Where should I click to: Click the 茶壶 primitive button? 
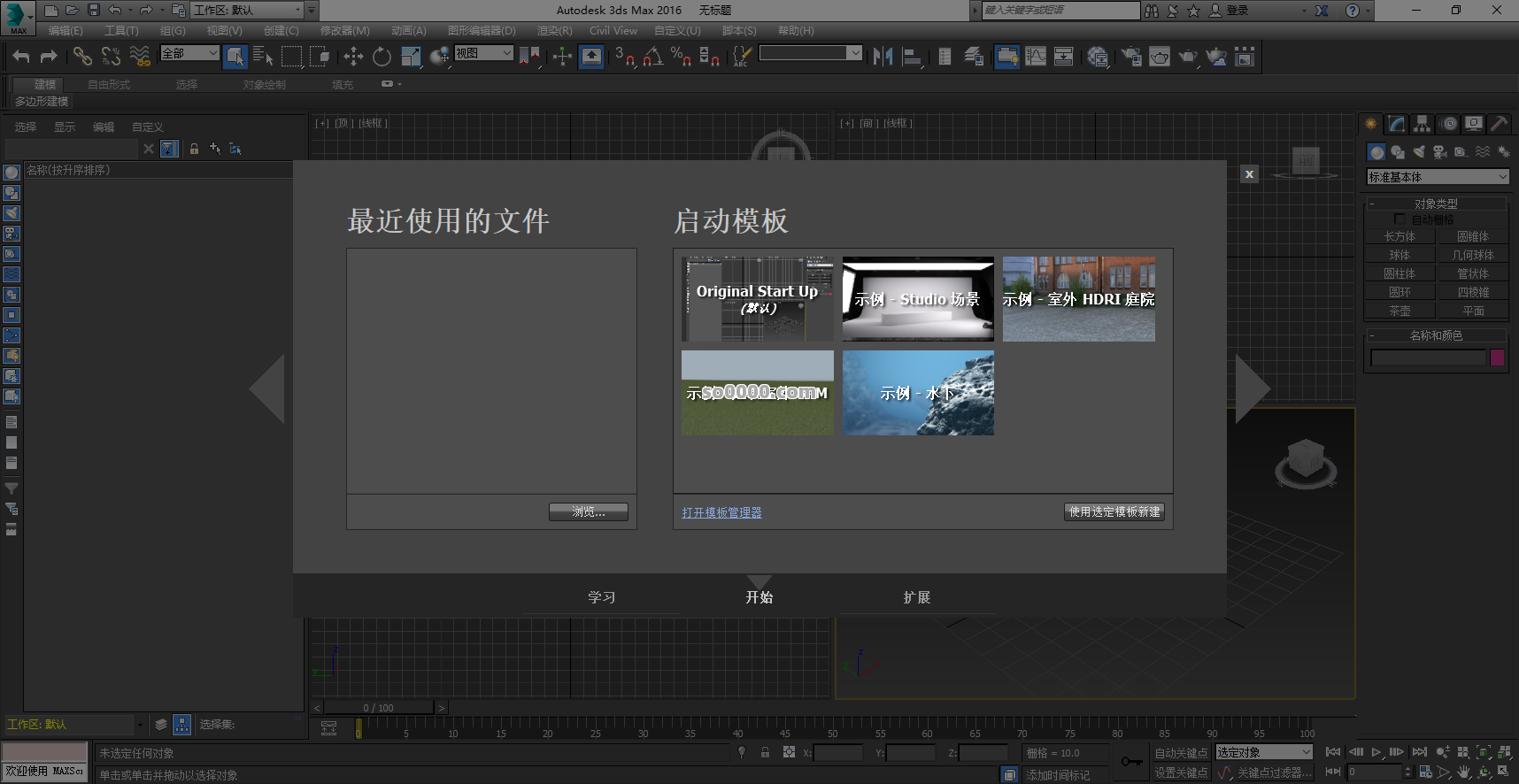coord(1399,311)
